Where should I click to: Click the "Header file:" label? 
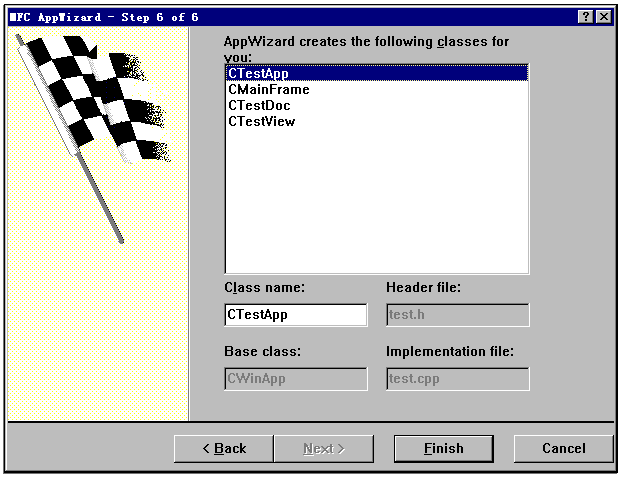(424, 287)
